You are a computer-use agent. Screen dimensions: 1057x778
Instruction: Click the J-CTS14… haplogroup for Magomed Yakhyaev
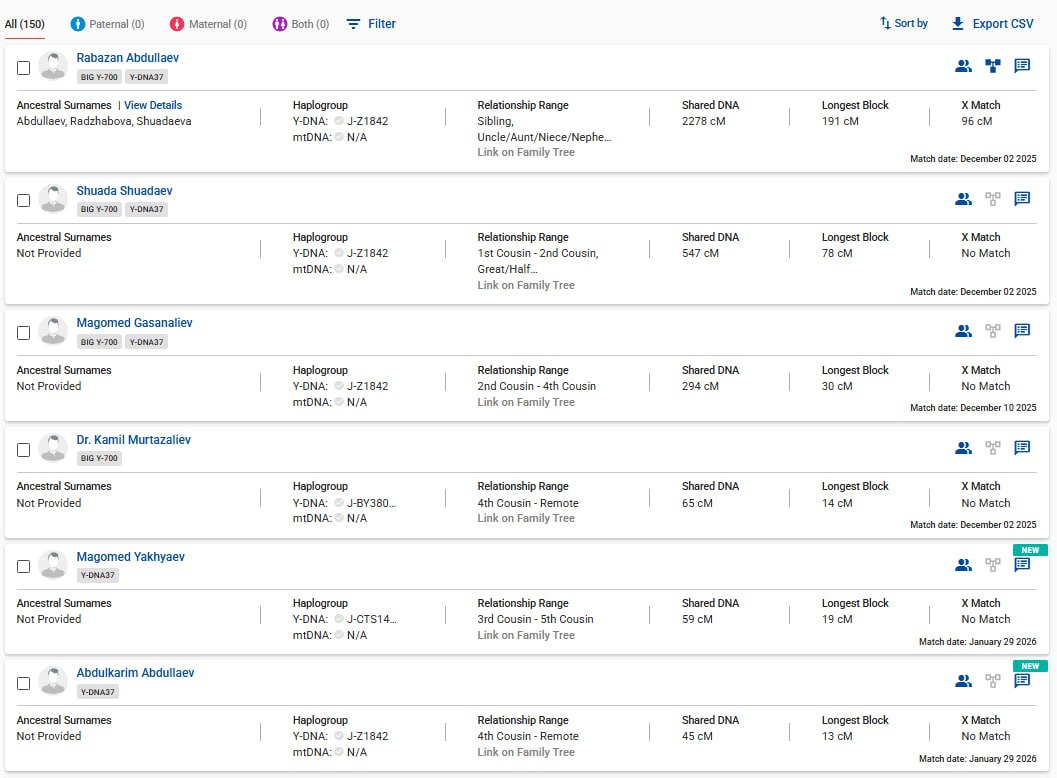point(371,620)
